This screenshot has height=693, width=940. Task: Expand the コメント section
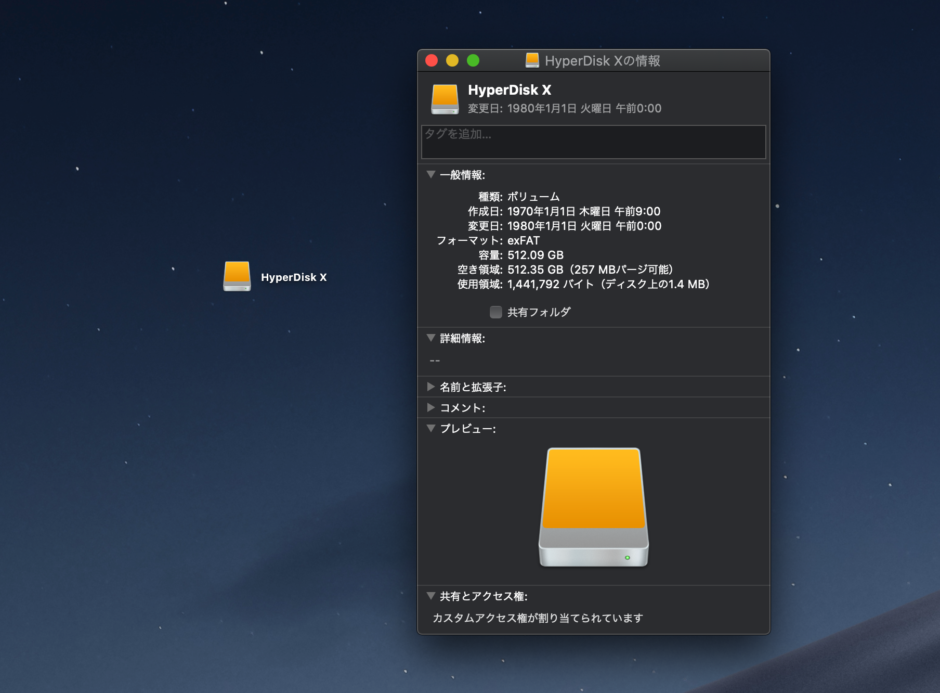pyautogui.click(x=430, y=408)
